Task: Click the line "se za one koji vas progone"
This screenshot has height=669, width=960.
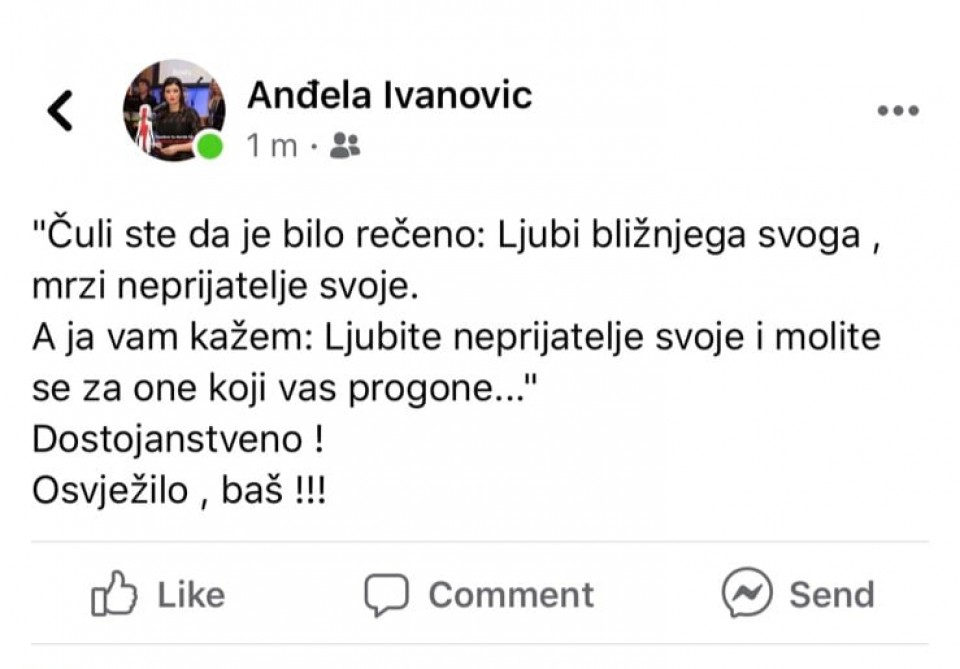Action: pos(282,388)
